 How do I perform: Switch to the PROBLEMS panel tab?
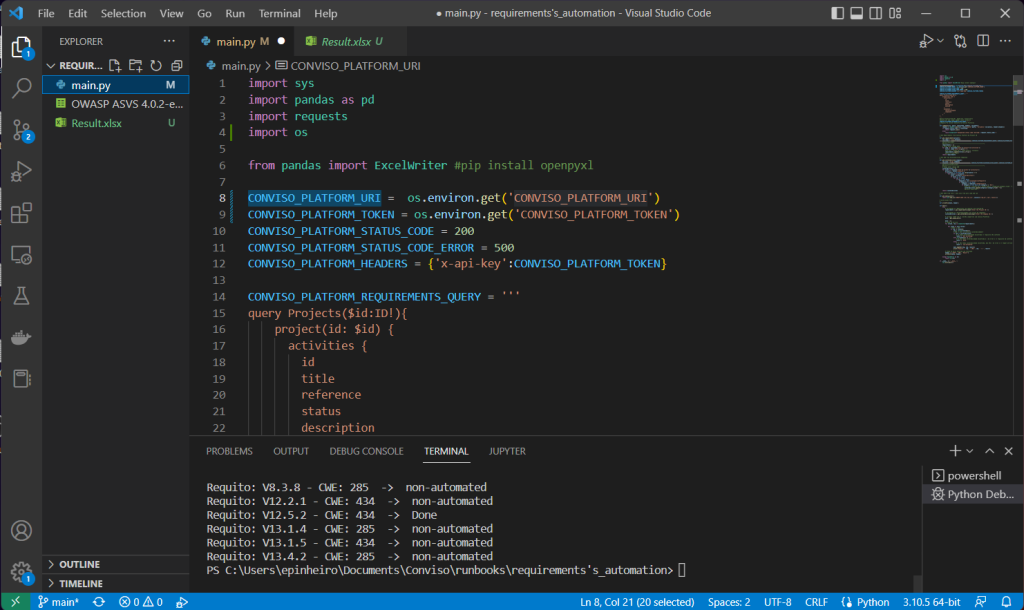coord(229,451)
